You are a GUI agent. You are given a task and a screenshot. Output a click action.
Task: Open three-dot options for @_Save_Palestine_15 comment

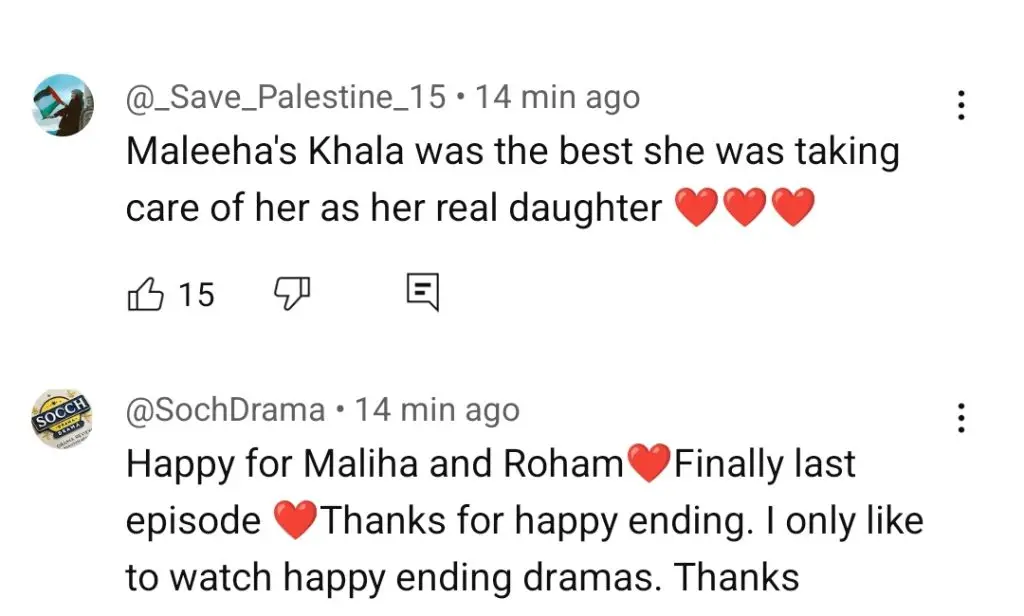click(x=961, y=105)
